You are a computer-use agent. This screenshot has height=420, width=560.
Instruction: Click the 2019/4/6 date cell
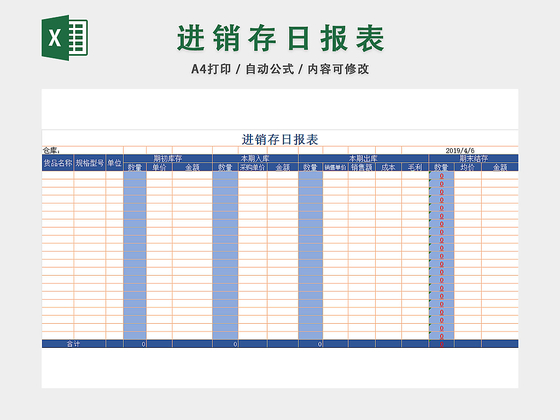tap(460, 150)
